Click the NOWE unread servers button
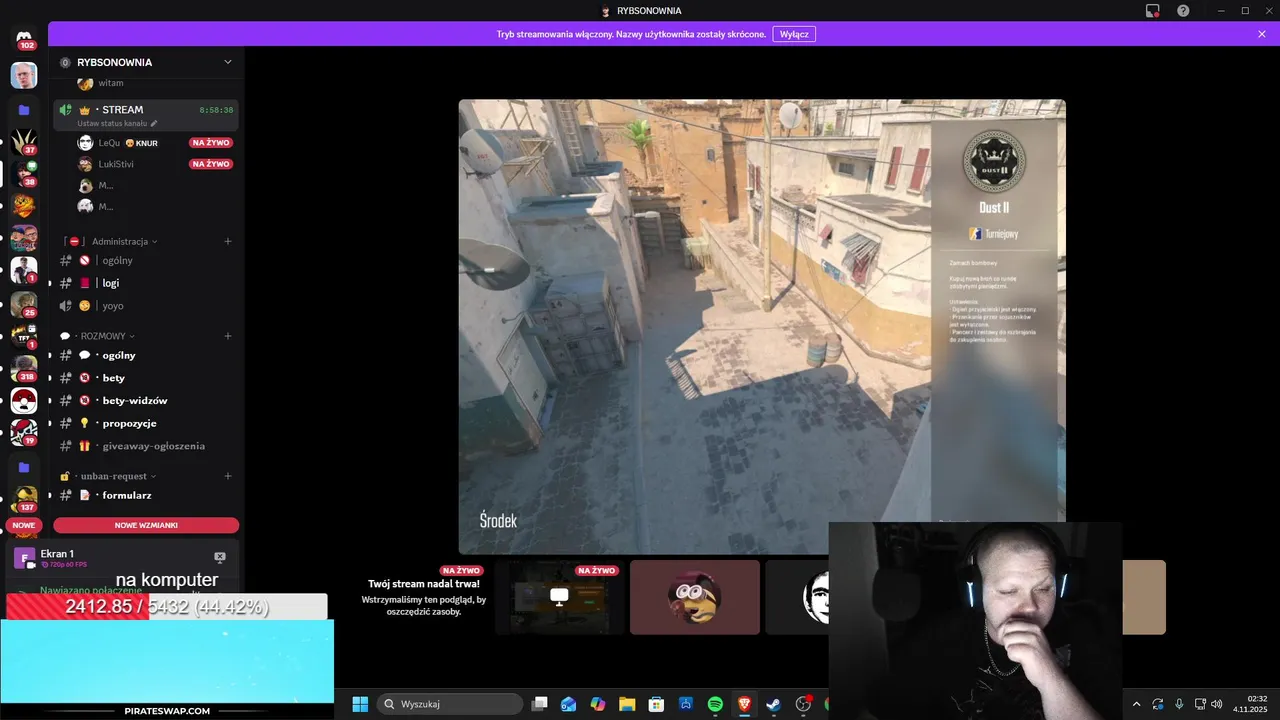The image size is (1280, 720). [x=24, y=525]
